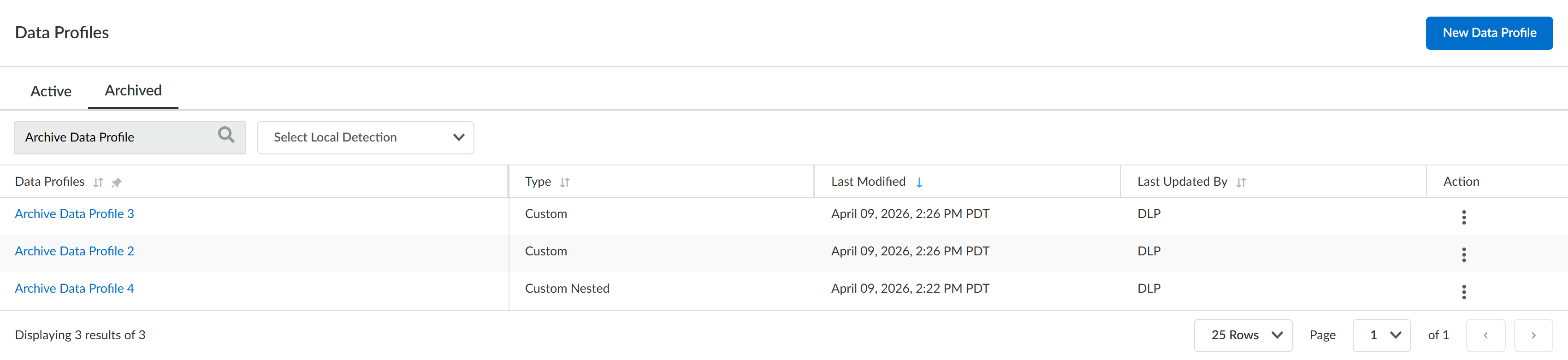The height and width of the screenshot is (360, 1568).
Task: Click into the search input field
Action: point(116,137)
